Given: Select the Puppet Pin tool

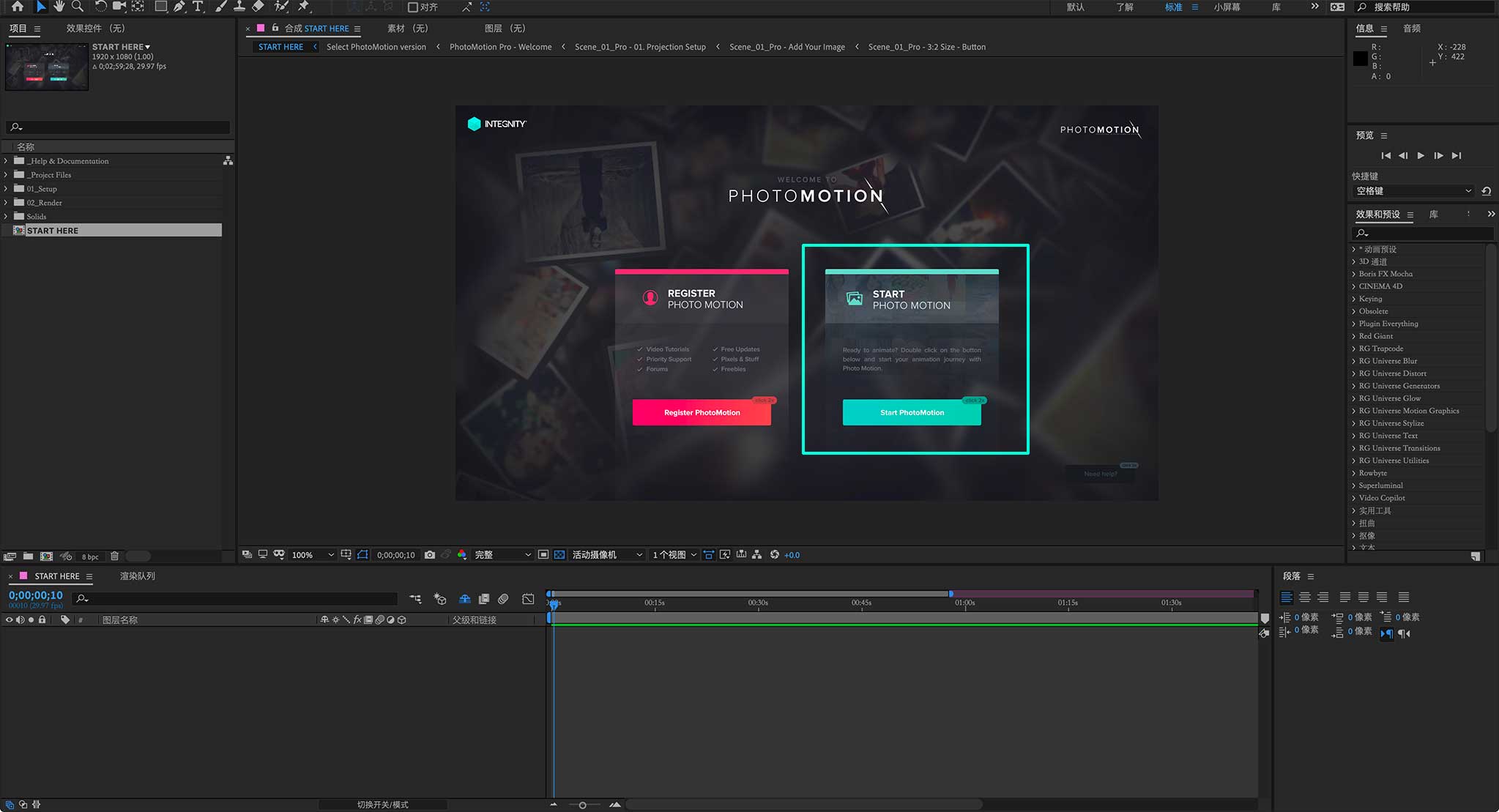Looking at the screenshot, I should pyautogui.click(x=304, y=7).
